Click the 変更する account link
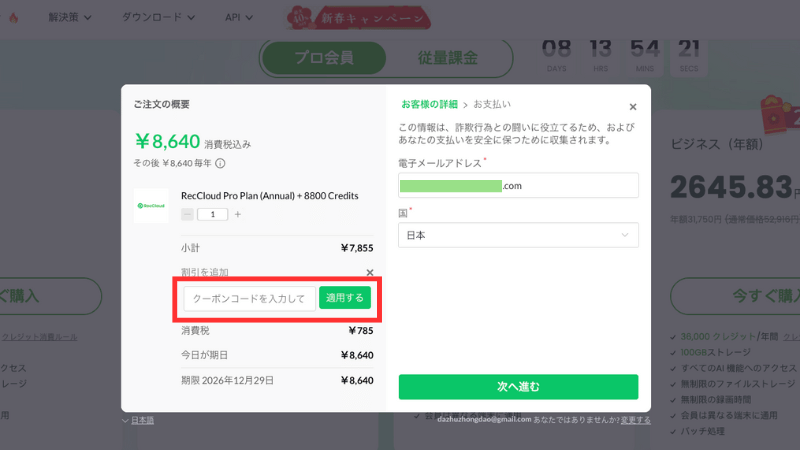This screenshot has width=800, height=450. 635,420
